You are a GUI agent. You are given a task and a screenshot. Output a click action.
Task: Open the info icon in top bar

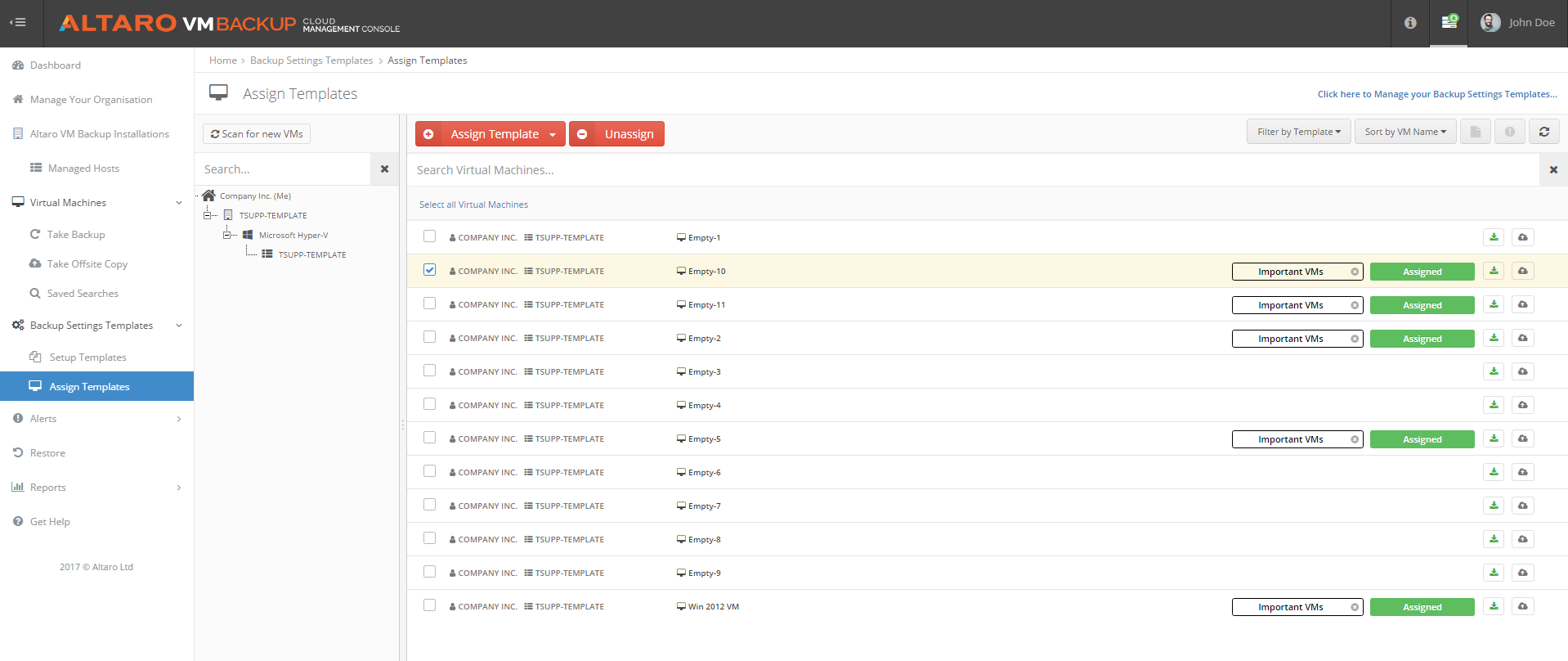1410,23
